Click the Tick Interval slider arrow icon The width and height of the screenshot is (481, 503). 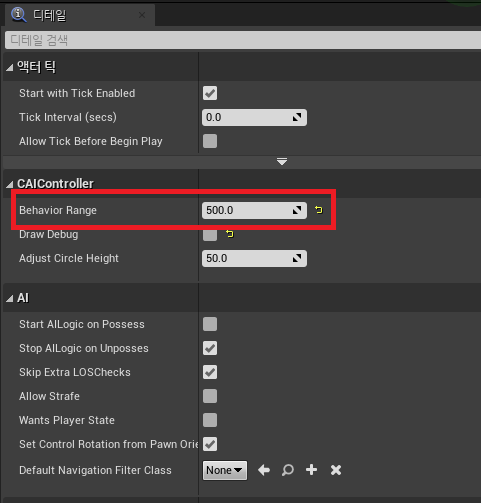click(297, 117)
